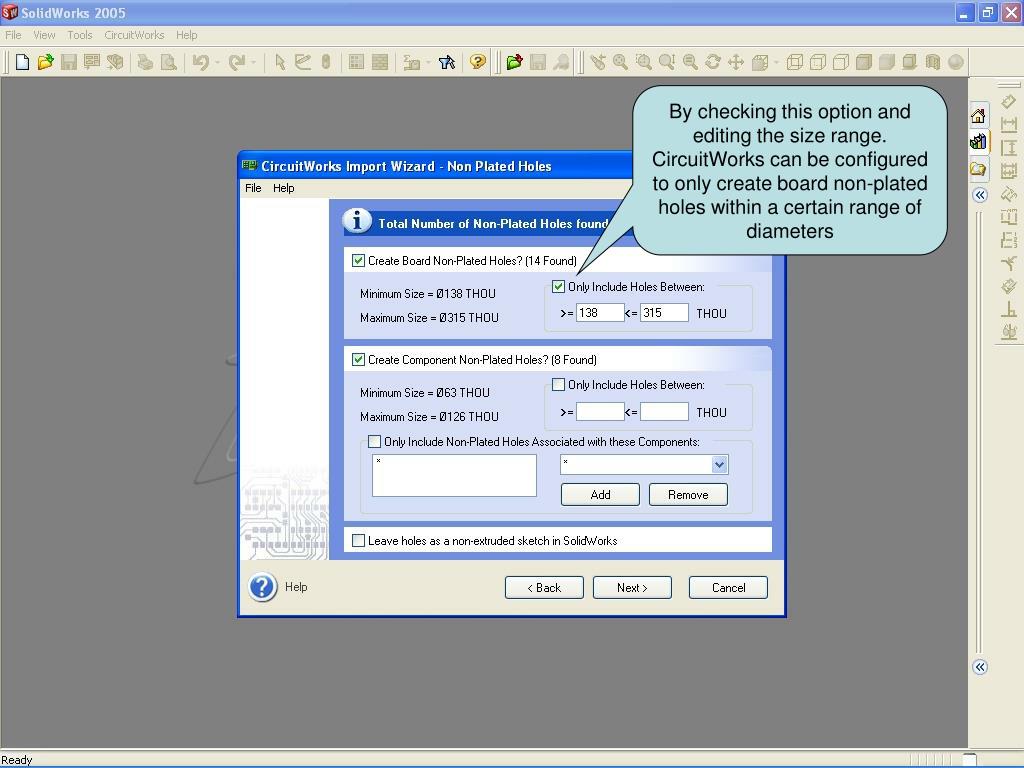Open the CircuitWorks menu

click(134, 35)
